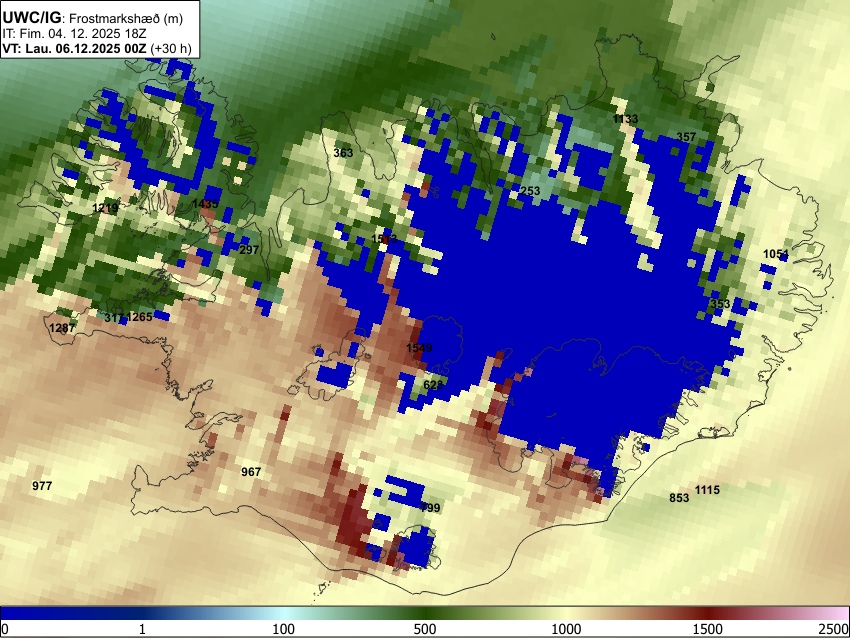
Task: Click the color scale label 0
Action: pyautogui.click(x=5, y=629)
